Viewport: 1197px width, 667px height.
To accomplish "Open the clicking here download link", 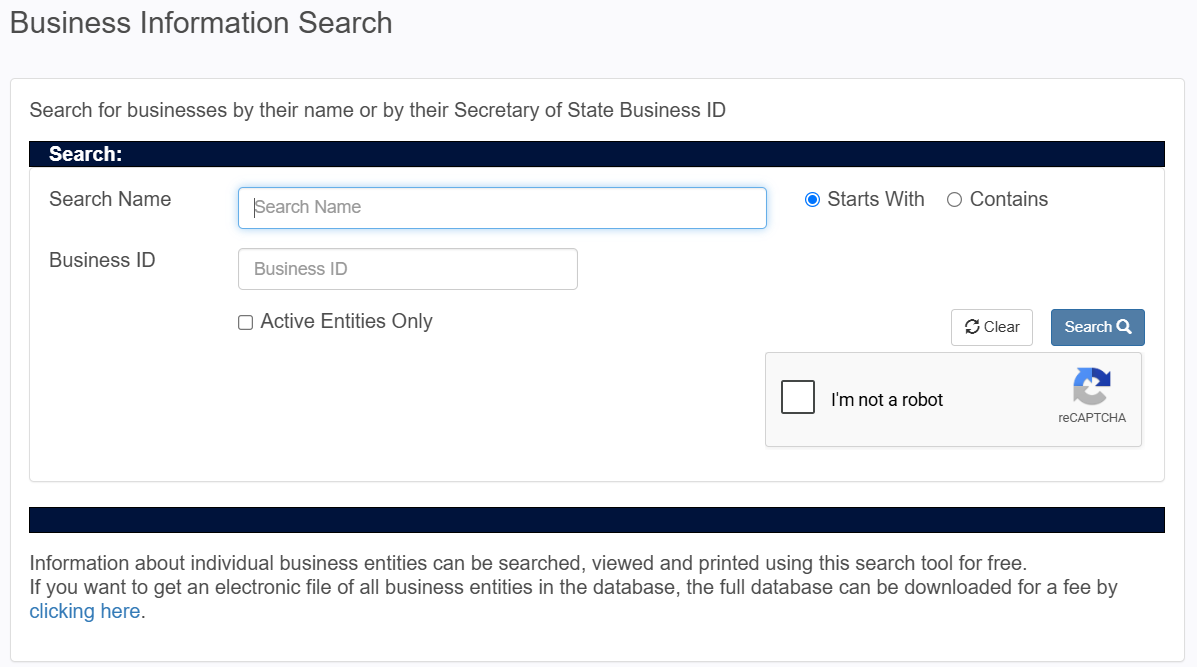I will coord(85,611).
